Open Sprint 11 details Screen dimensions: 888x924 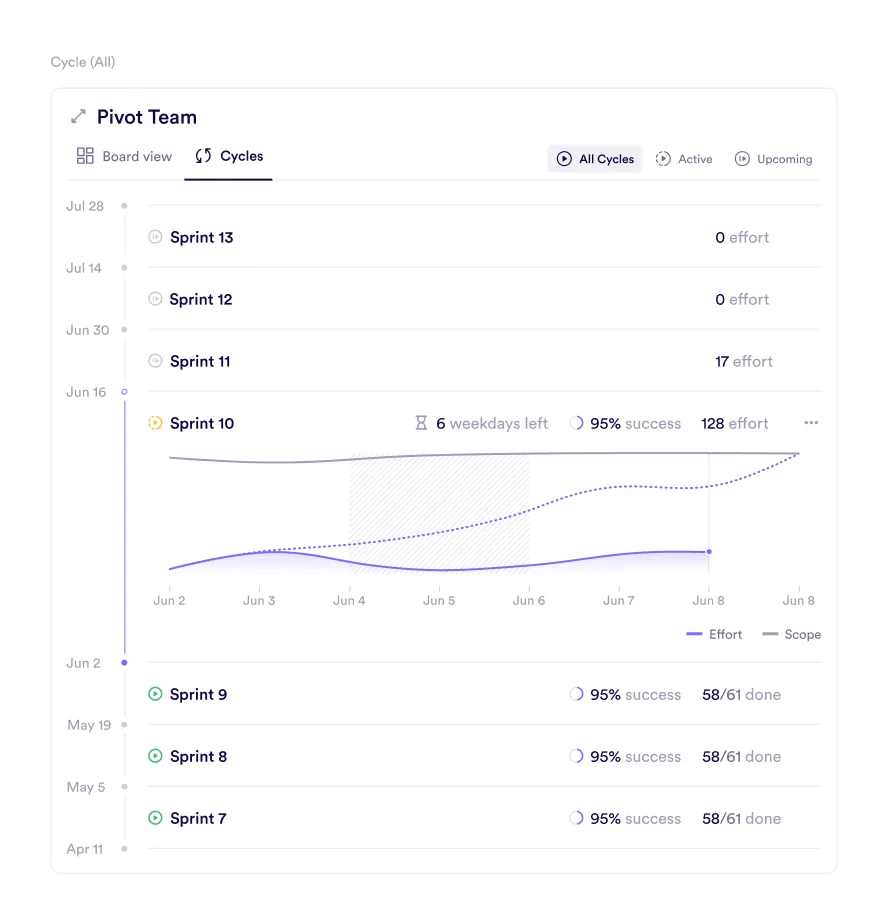click(x=202, y=361)
